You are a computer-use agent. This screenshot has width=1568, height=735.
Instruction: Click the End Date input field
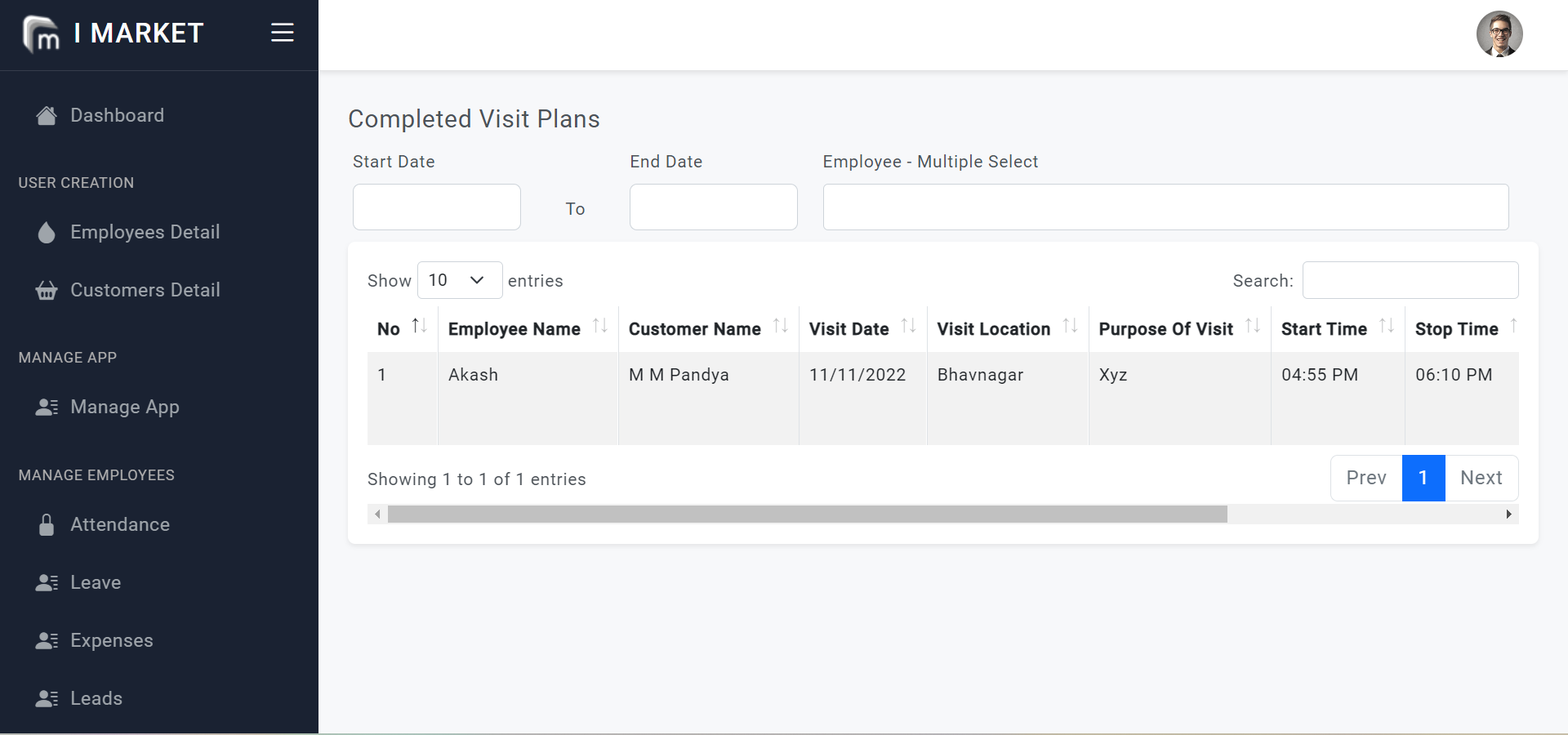(714, 207)
